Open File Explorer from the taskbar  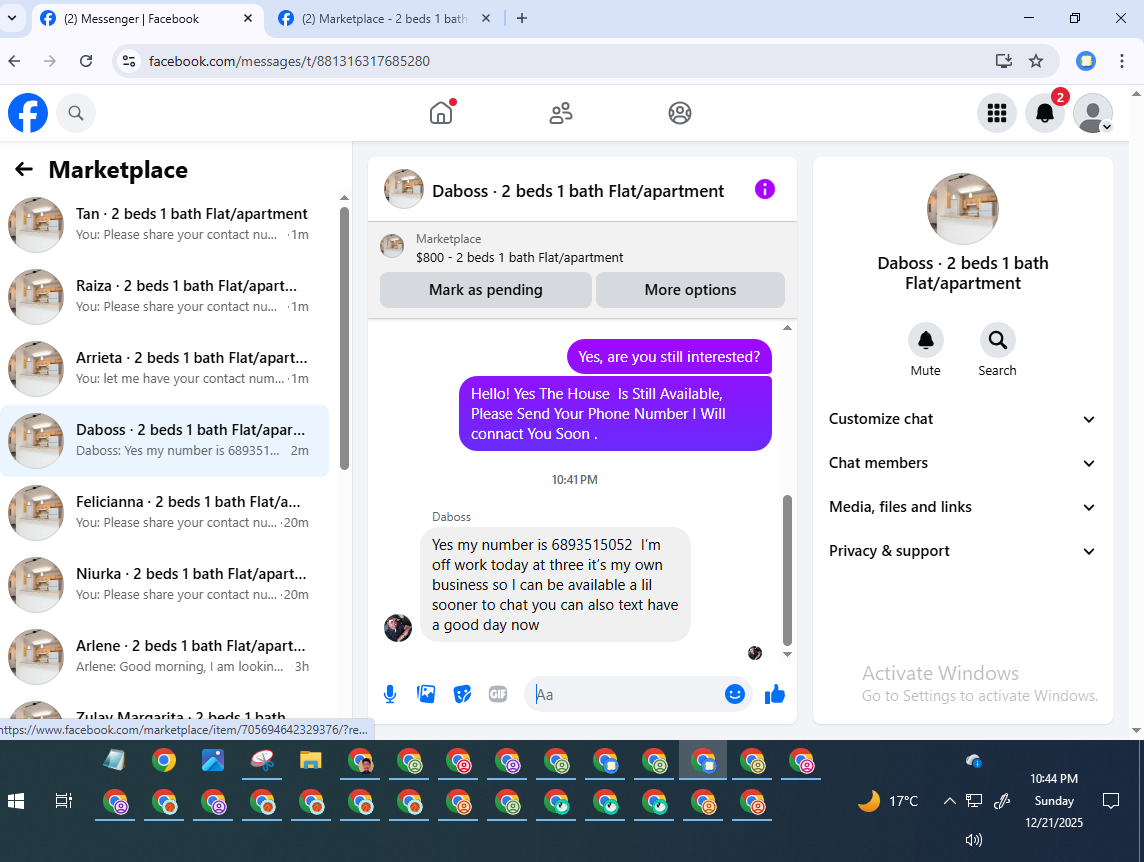[311, 761]
